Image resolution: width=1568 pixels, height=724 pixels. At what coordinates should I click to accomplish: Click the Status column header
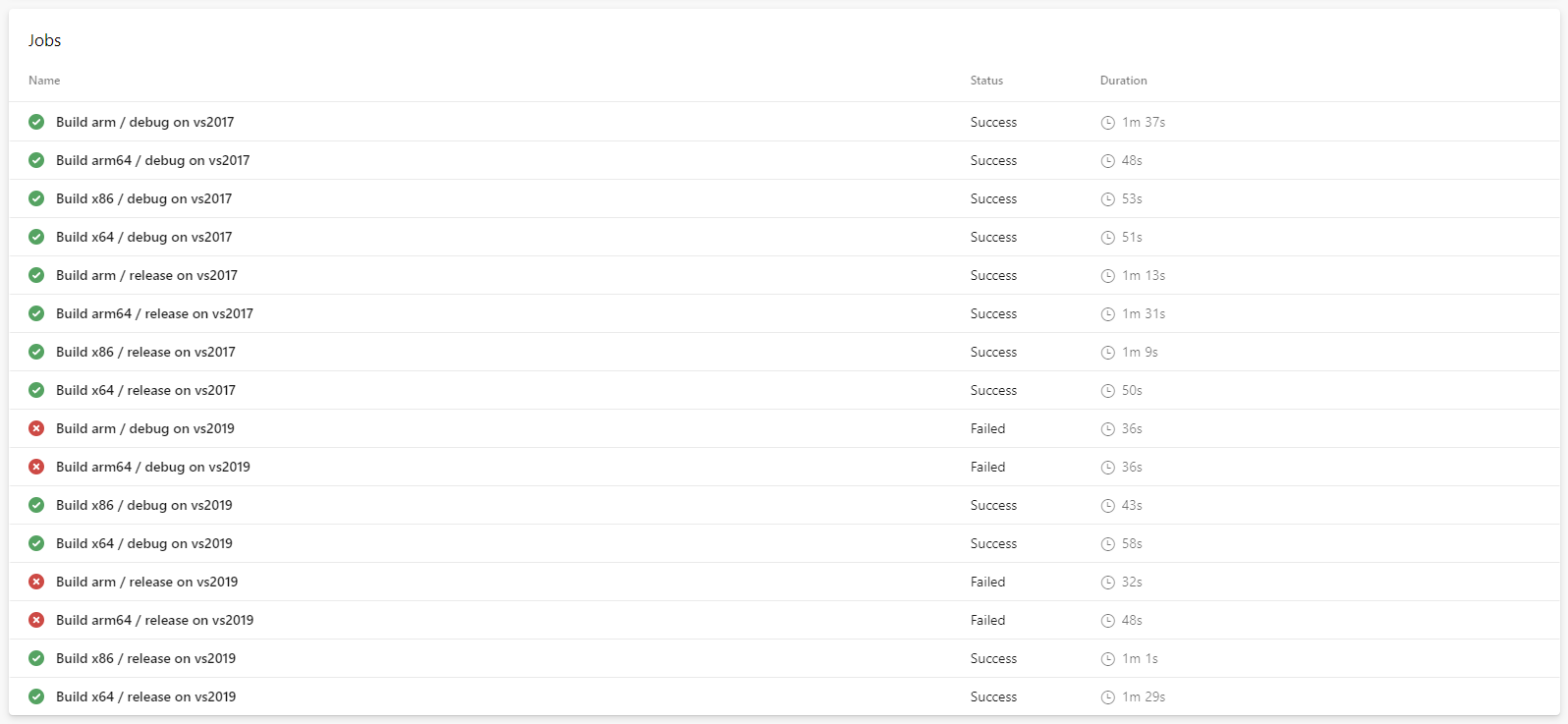[986, 81]
